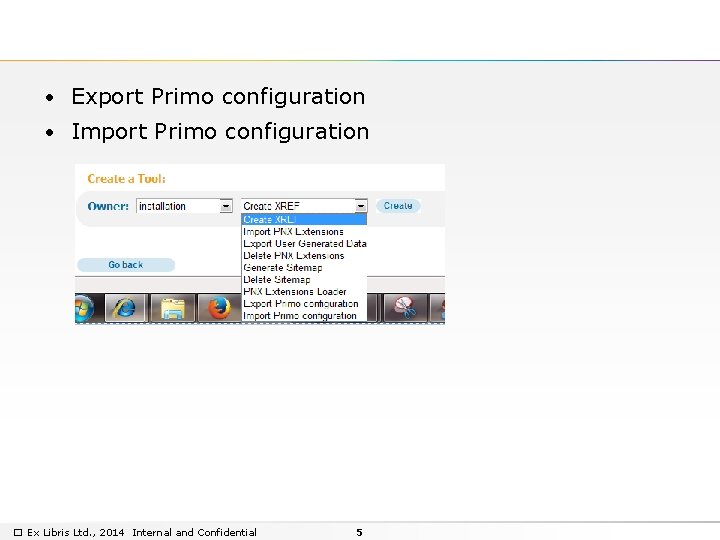Viewport: 720px width, 540px height.
Task: Click the Ex Libris Ltd., 2014 footer text
Action: pos(76,532)
